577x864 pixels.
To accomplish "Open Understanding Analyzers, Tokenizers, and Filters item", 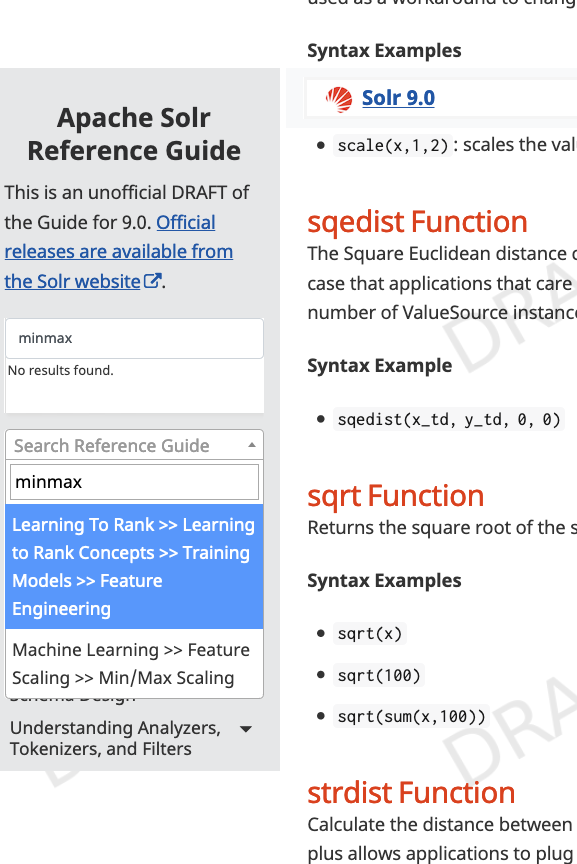I will 115,738.
